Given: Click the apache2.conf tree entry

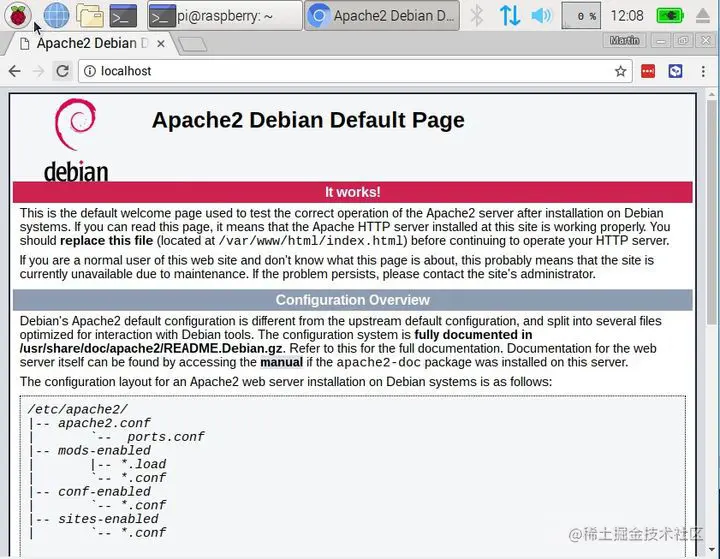Looking at the screenshot, I should pyautogui.click(x=104, y=423).
